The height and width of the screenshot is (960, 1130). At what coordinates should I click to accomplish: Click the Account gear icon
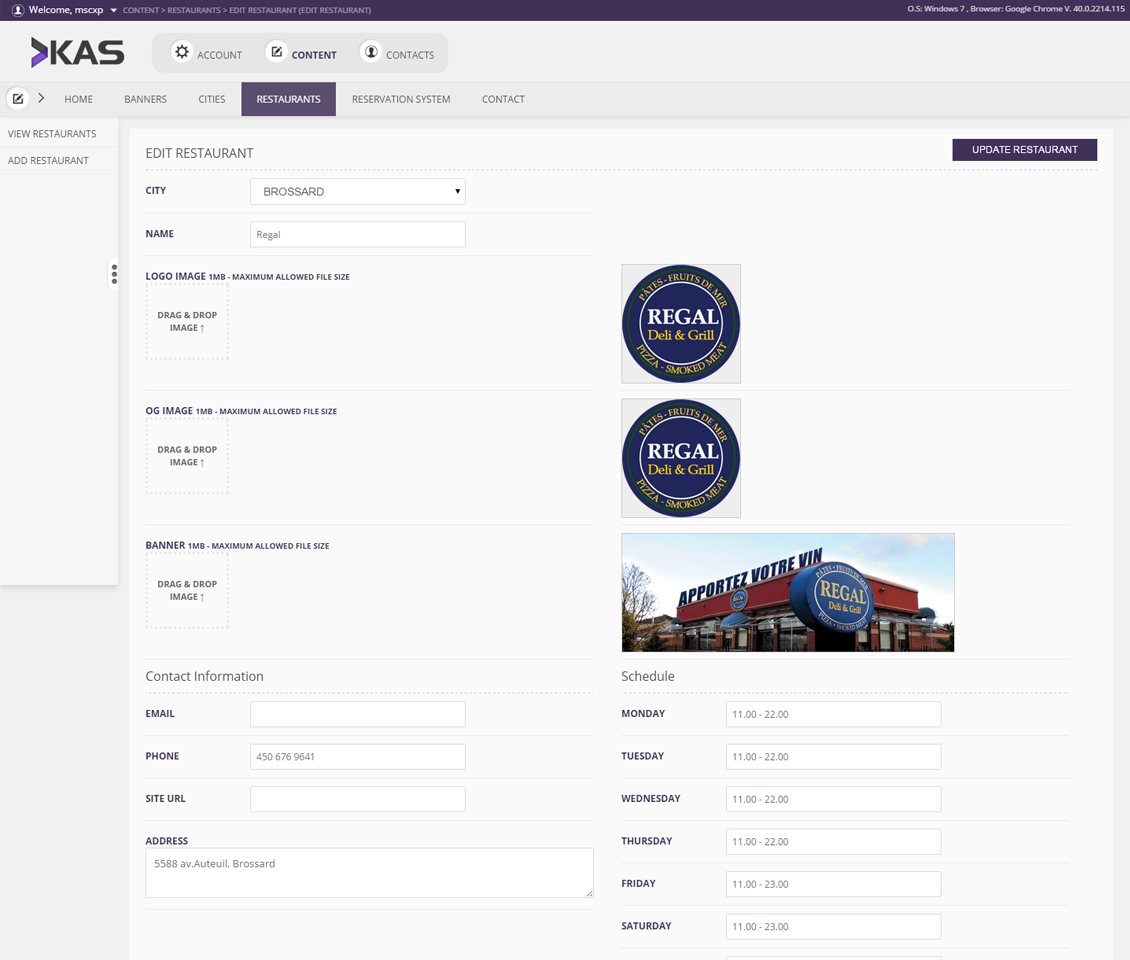pyautogui.click(x=182, y=52)
